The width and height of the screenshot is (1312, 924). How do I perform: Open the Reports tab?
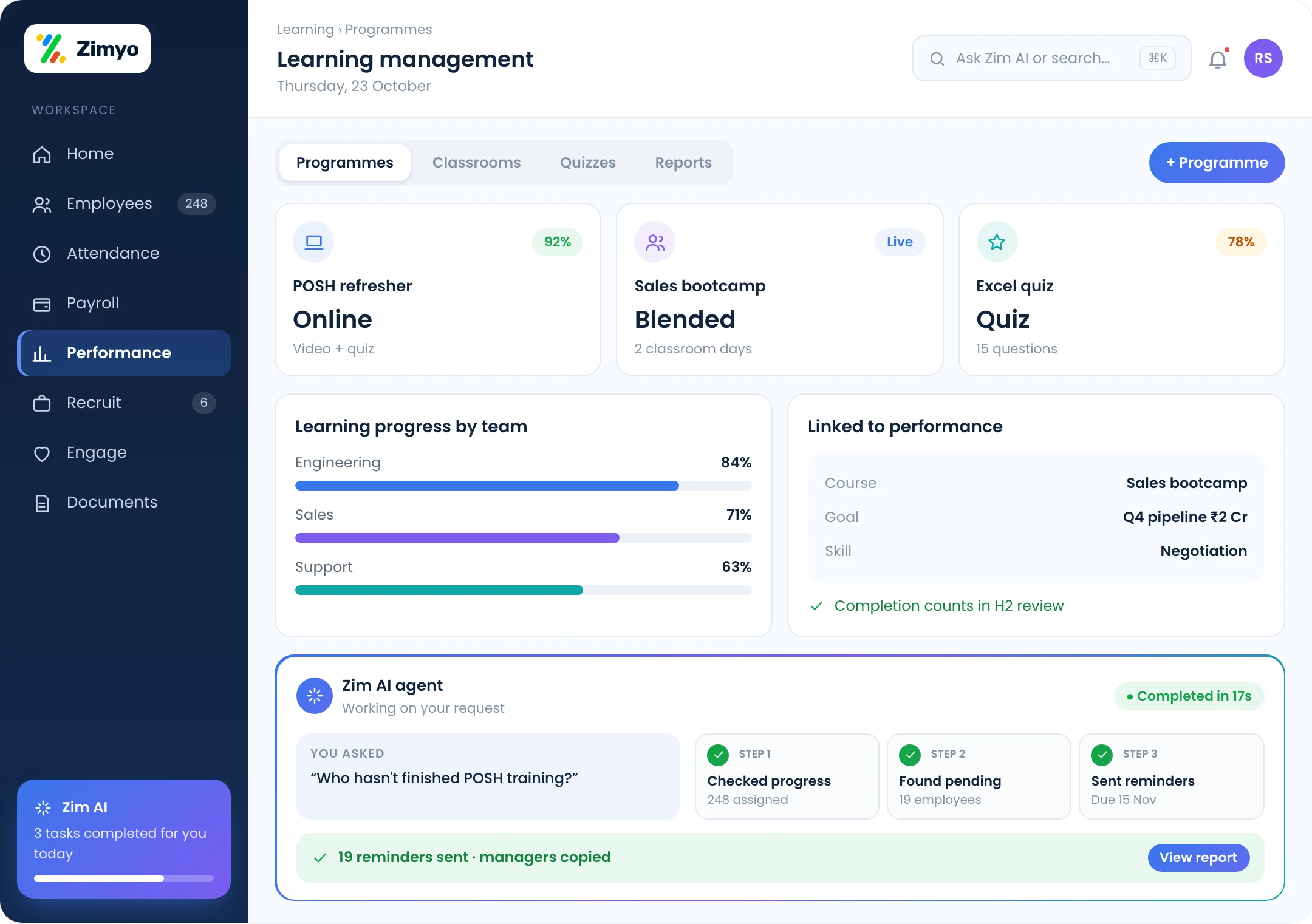click(x=683, y=163)
